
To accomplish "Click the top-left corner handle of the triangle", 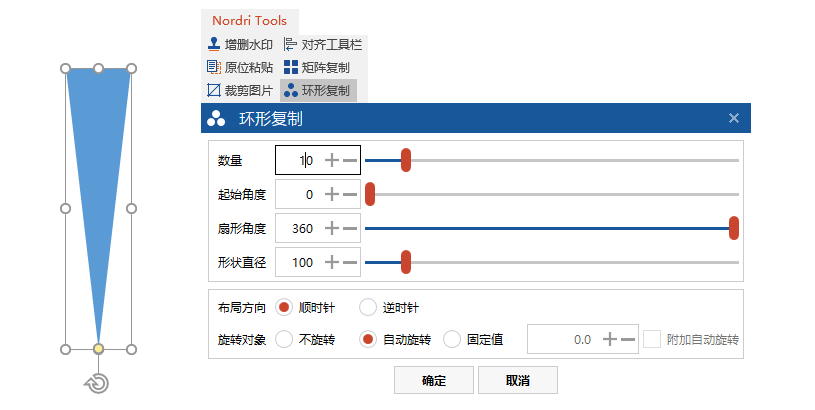I will pyautogui.click(x=65, y=69).
